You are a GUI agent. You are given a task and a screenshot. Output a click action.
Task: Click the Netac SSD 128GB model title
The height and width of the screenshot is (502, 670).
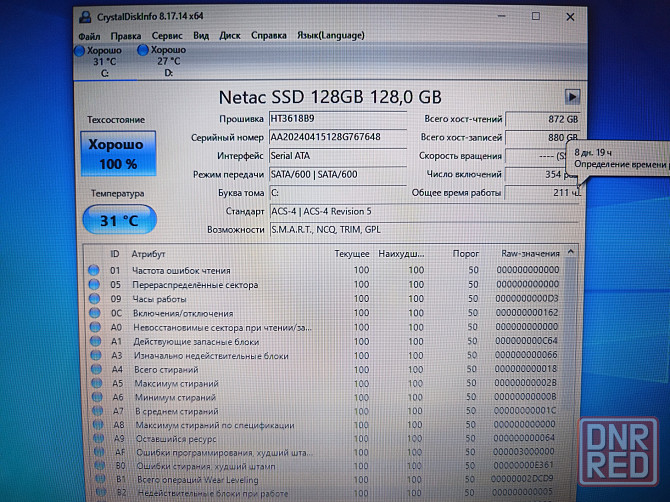tap(330, 97)
